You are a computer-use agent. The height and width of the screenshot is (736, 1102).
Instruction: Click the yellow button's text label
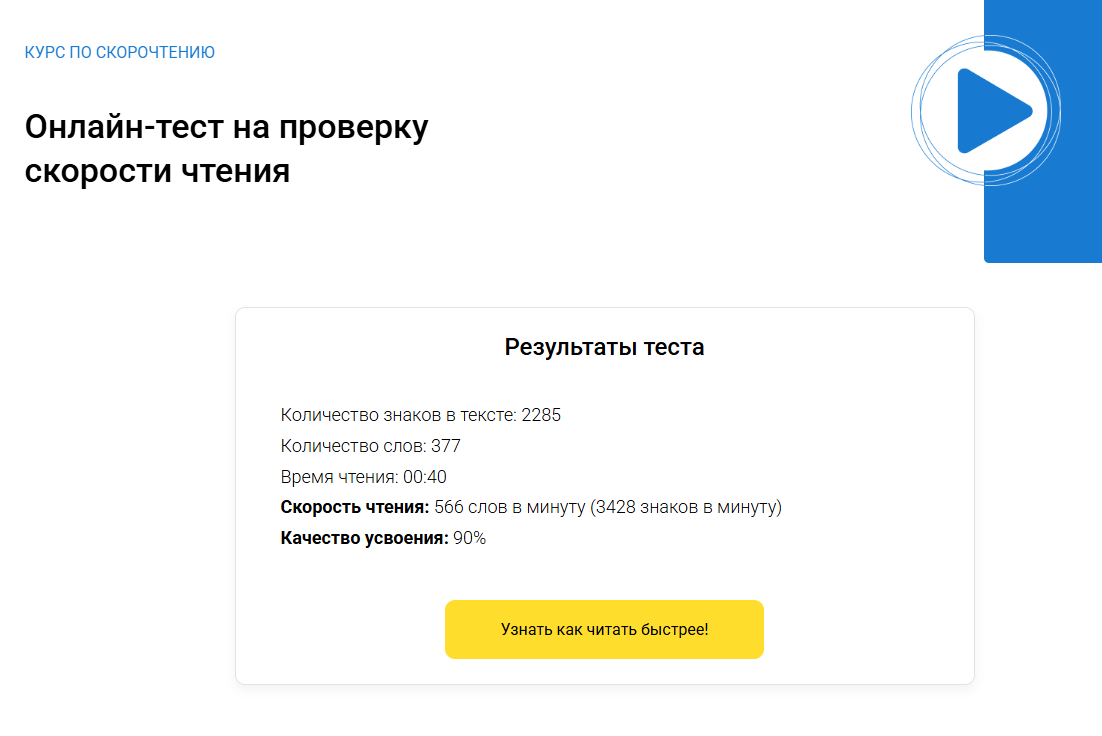click(x=604, y=629)
